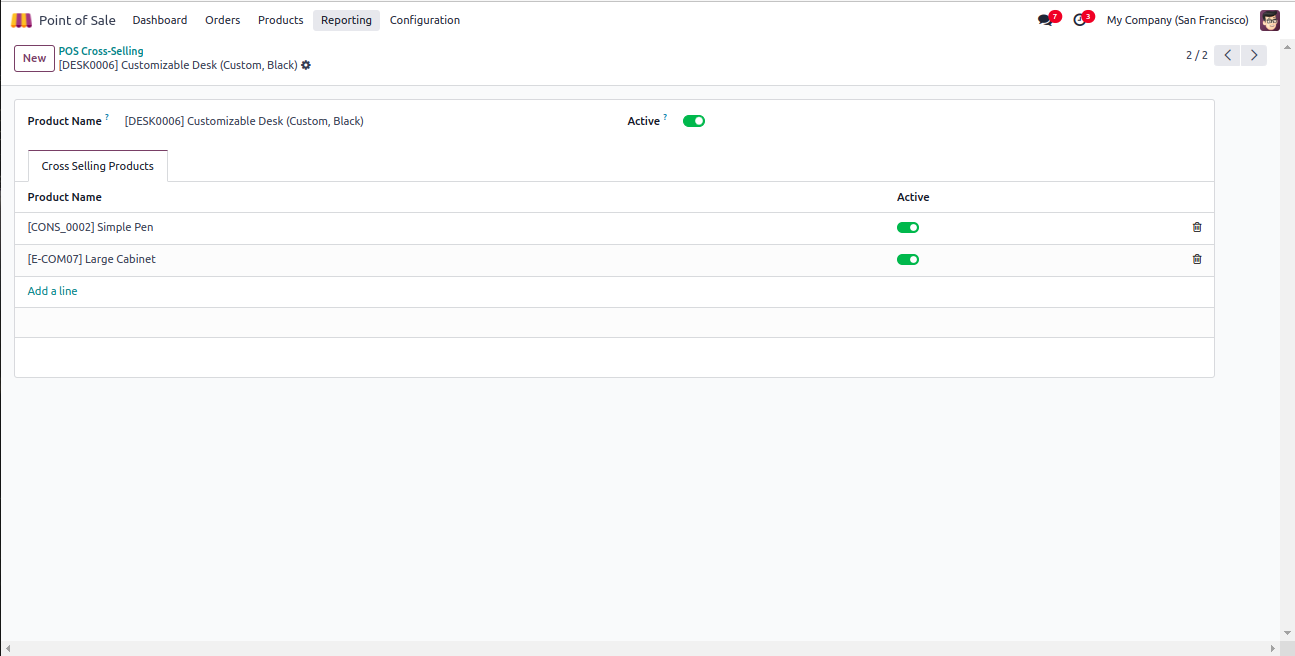Select the Cross Selling Products tab

click(x=98, y=166)
